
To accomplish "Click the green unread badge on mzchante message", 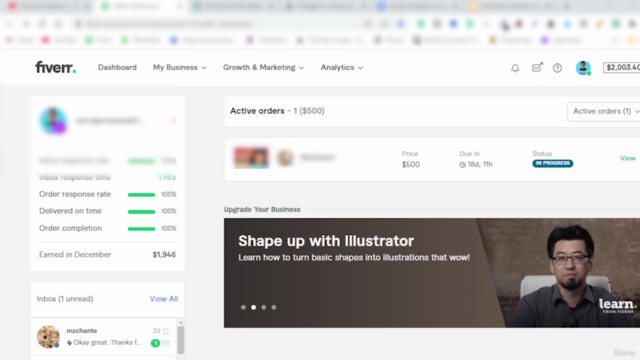I will [155, 343].
